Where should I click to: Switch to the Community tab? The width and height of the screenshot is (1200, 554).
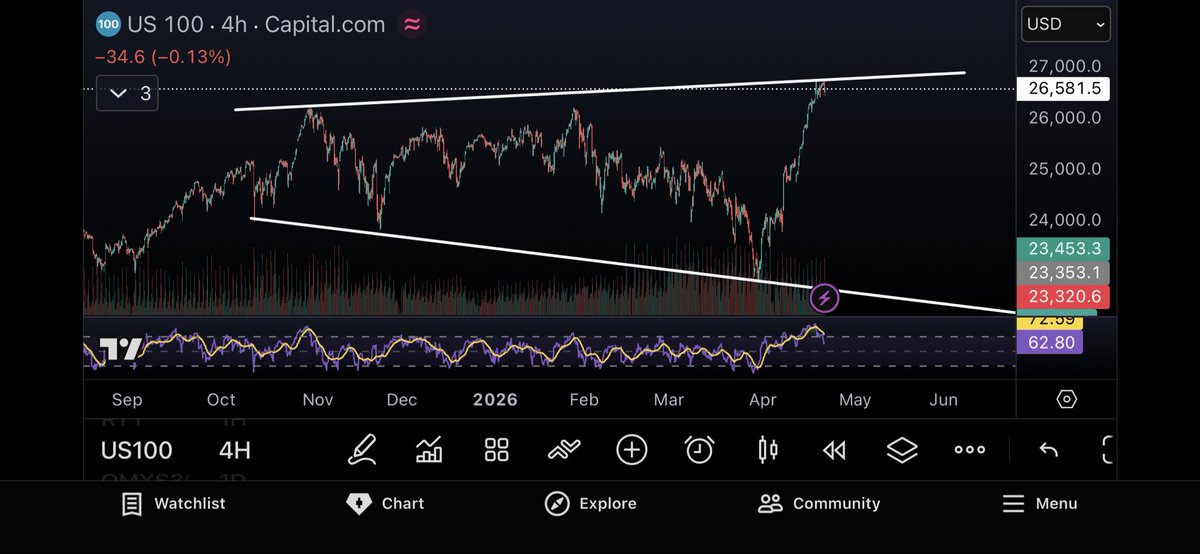tap(819, 504)
